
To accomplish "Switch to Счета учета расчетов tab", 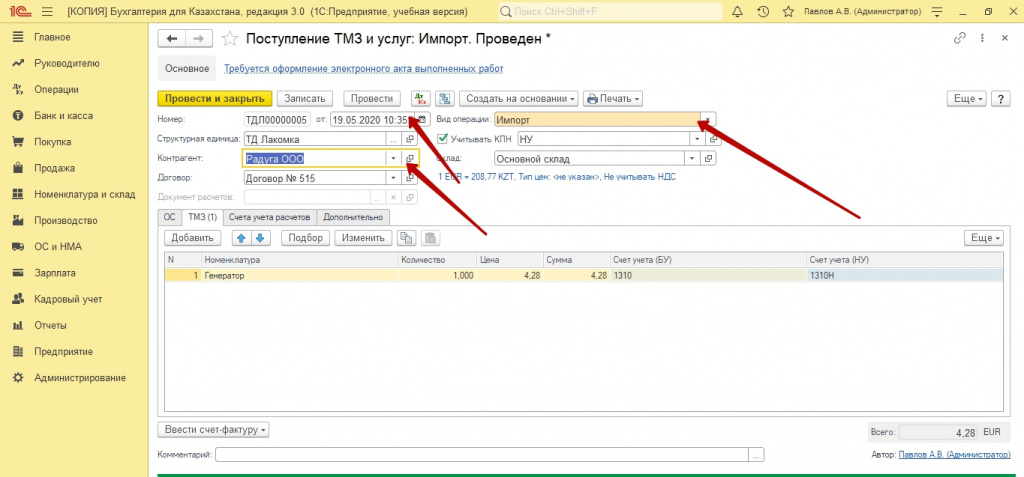I will pyautogui.click(x=270, y=217).
